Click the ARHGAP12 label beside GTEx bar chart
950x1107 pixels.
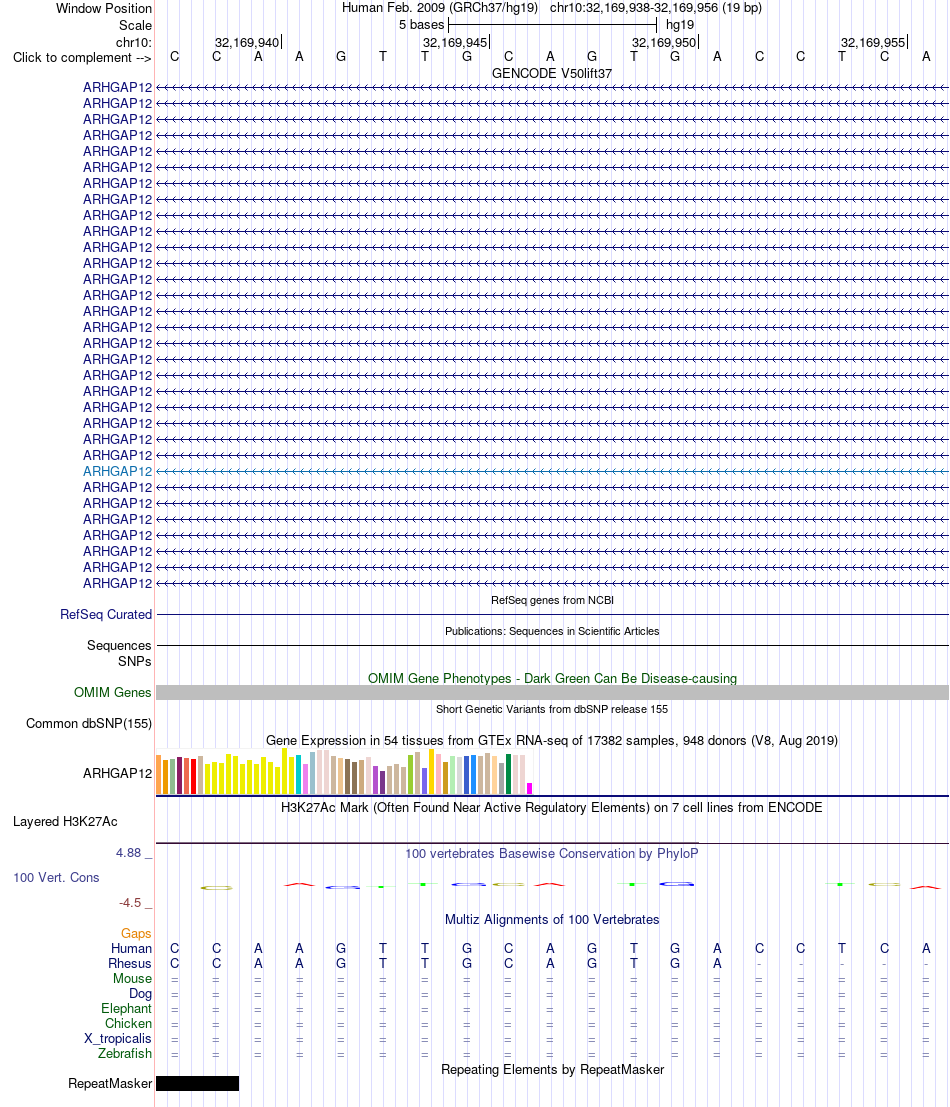tap(117, 773)
